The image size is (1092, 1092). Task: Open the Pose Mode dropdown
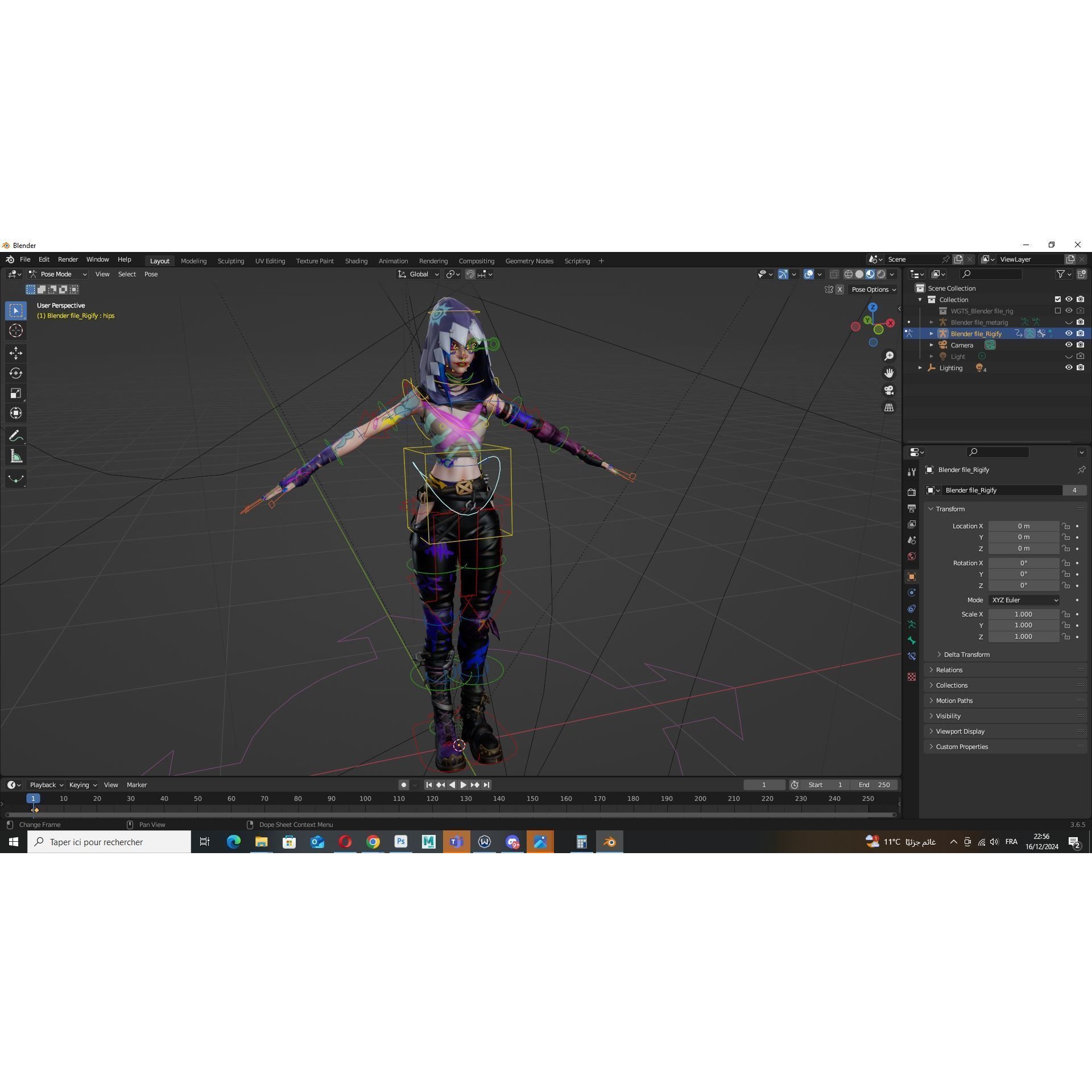point(57,274)
